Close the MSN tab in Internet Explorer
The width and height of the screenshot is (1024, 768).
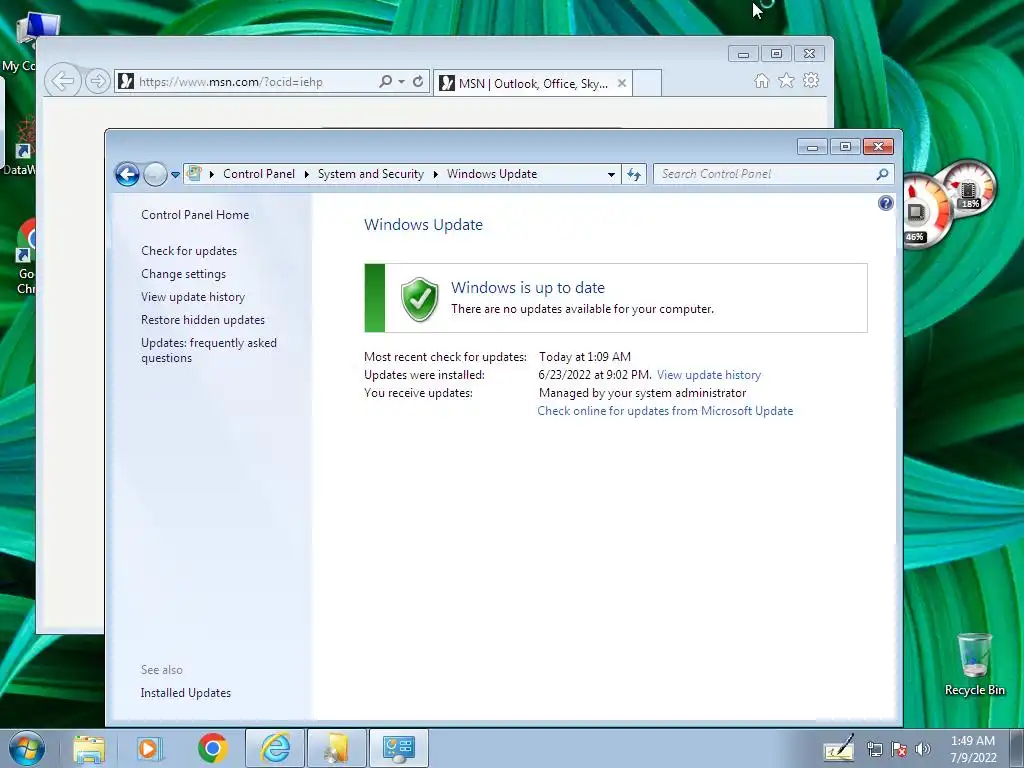622,83
